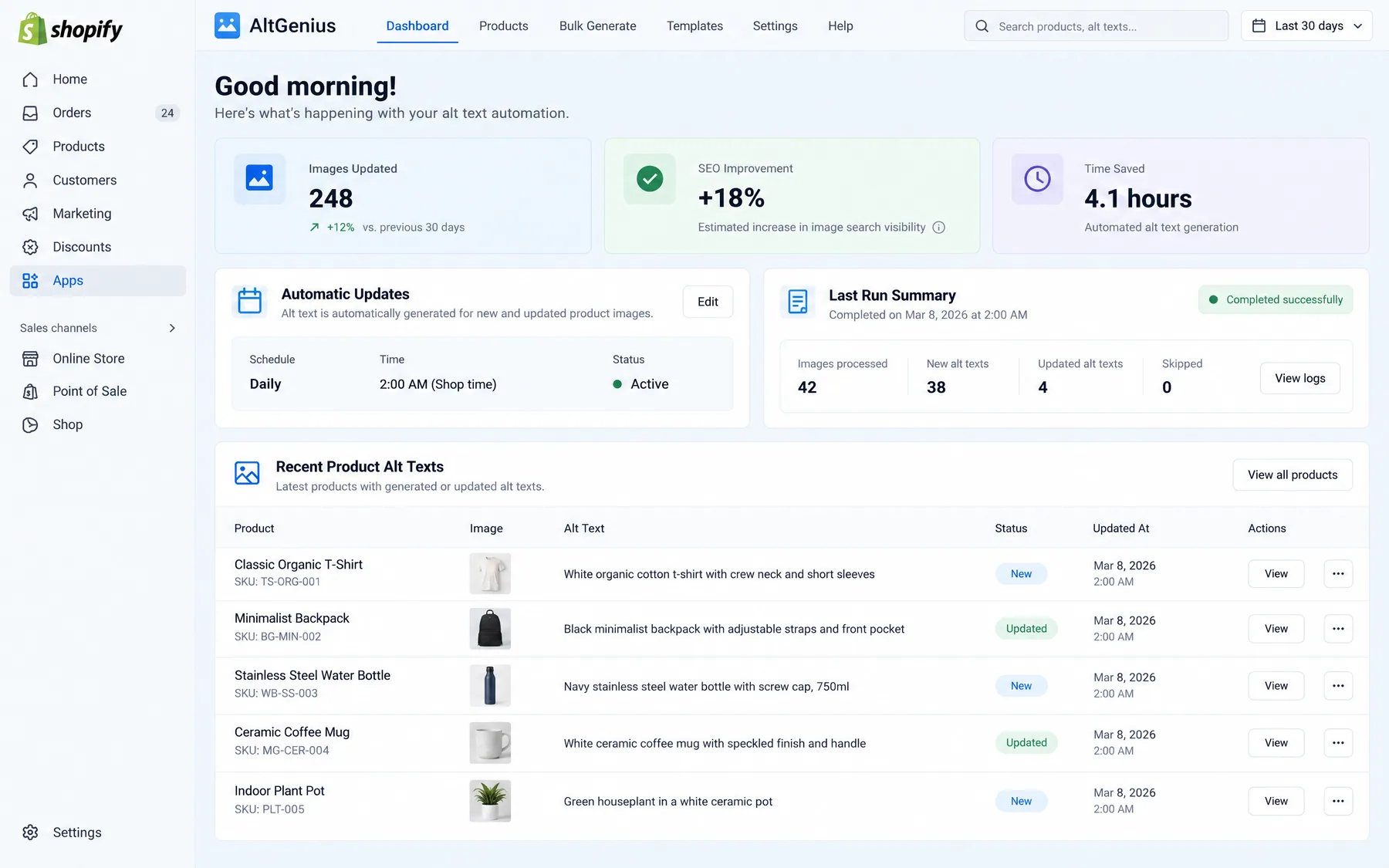Click the Indoor Plant Pot image thumbnail

[x=490, y=801]
